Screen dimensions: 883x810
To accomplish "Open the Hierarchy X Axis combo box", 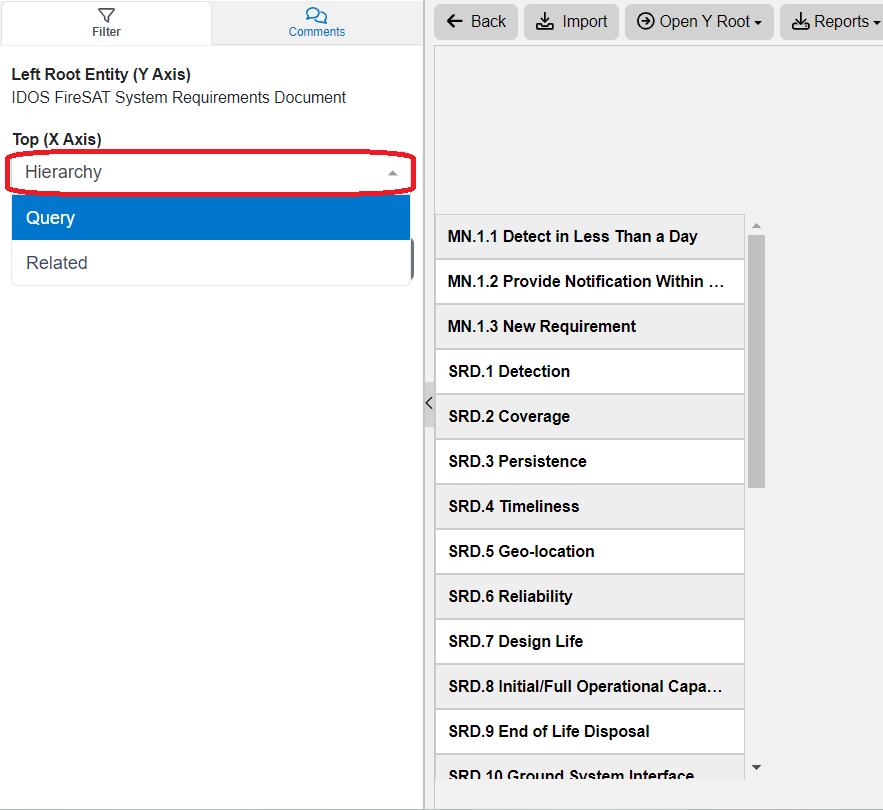I will click(x=210, y=172).
